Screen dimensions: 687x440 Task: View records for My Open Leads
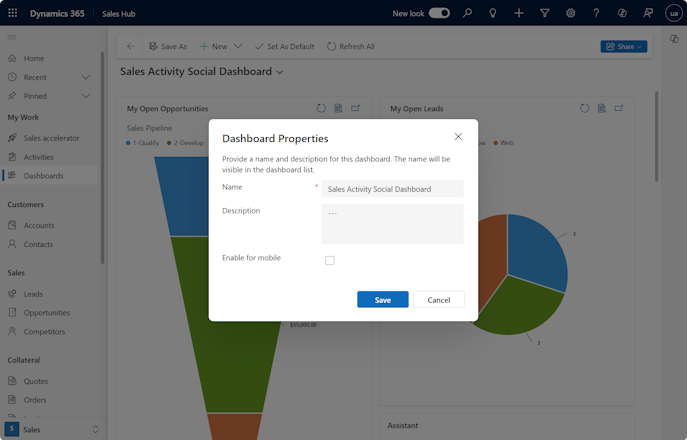tap(602, 108)
